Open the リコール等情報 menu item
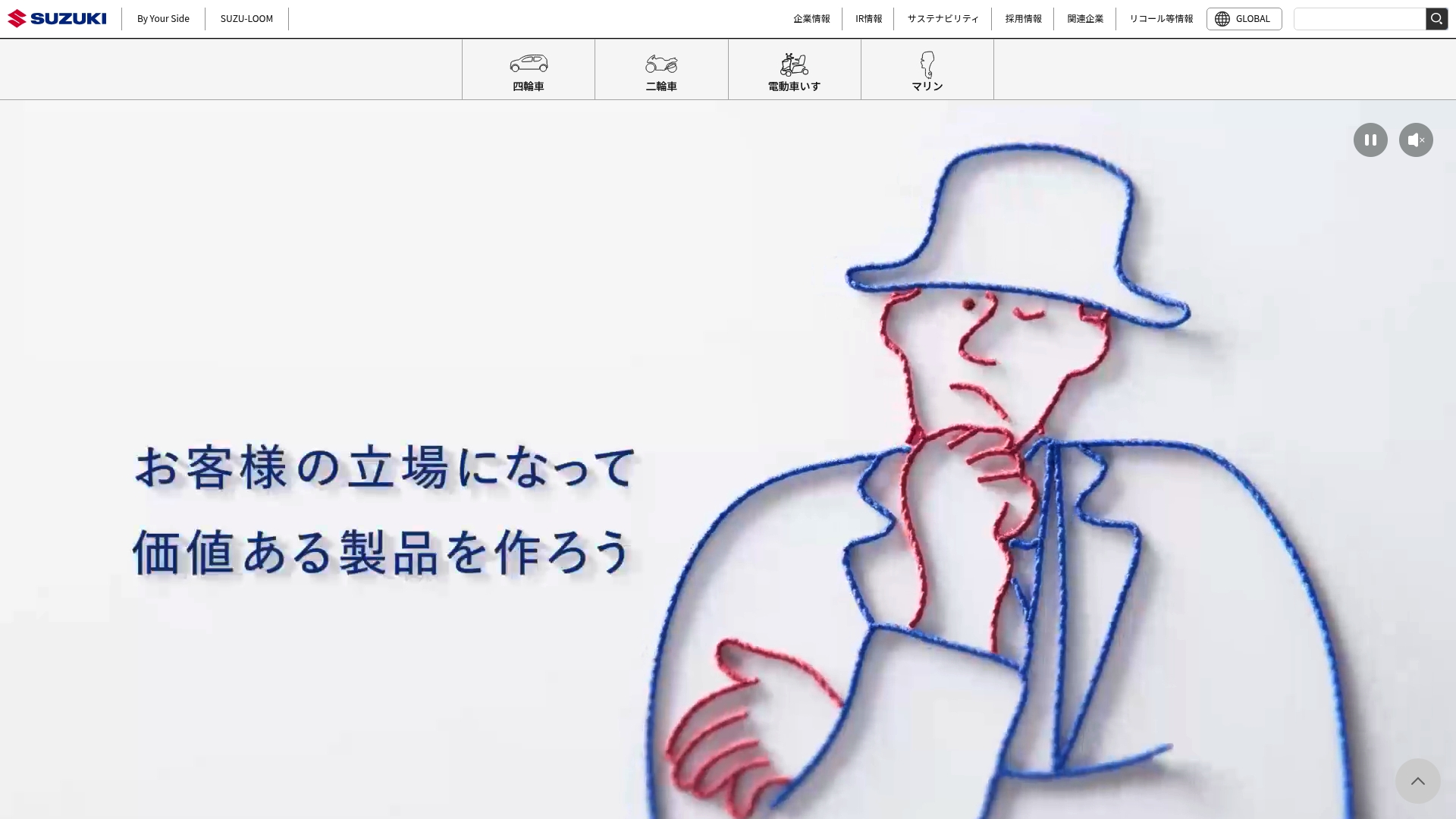Screen dimensions: 1456x819 [1161, 18]
